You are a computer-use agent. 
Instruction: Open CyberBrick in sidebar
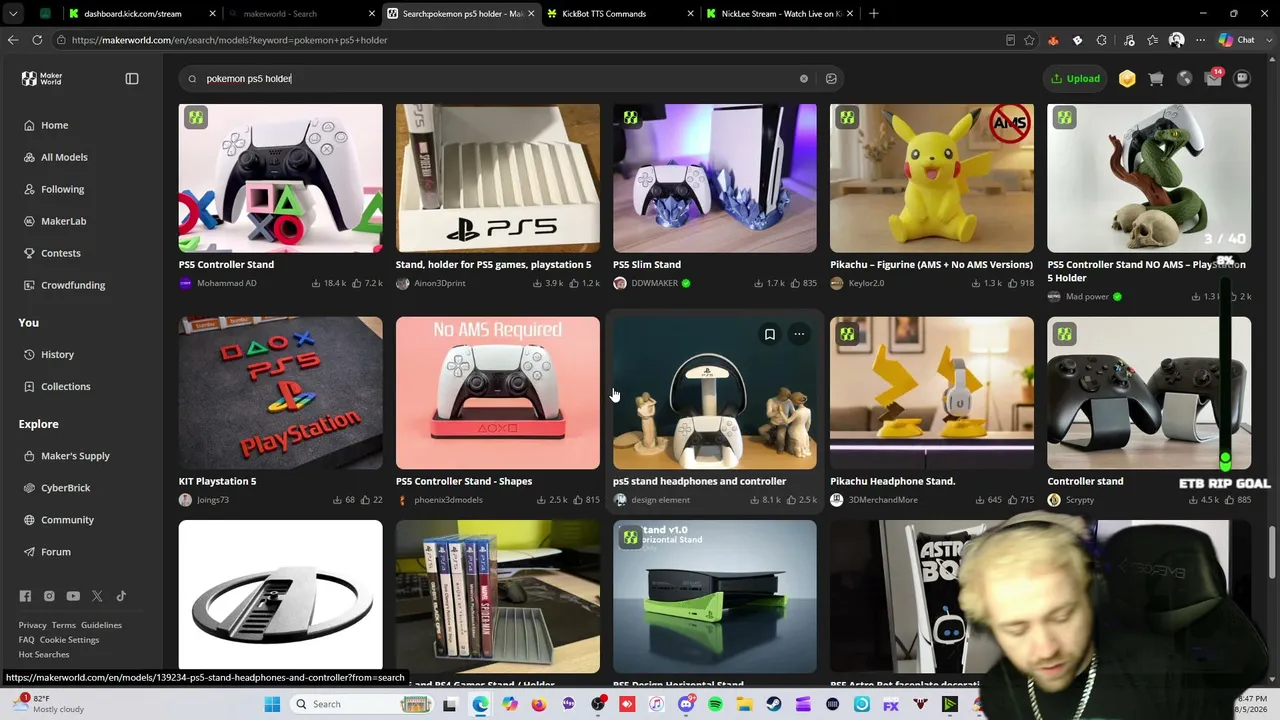pos(65,488)
